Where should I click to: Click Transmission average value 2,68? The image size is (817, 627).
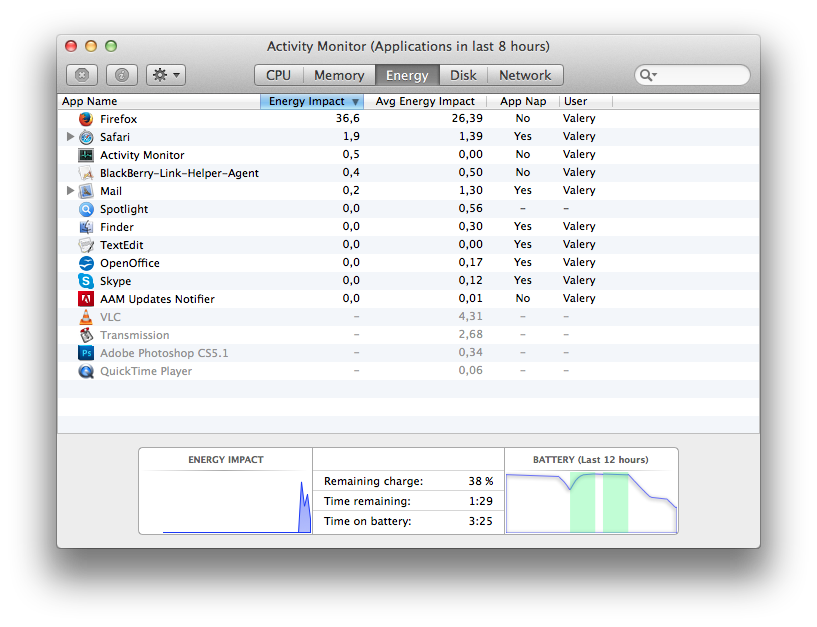[471, 334]
